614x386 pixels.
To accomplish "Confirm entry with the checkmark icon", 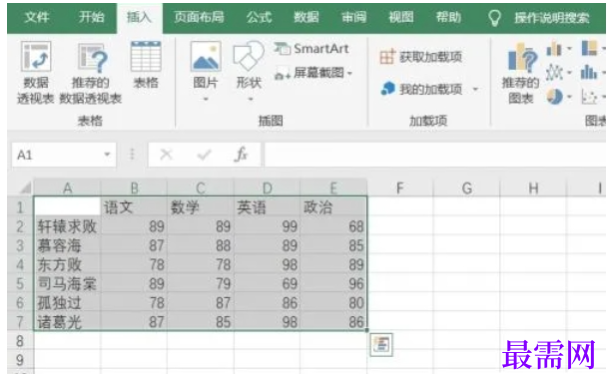I will click(204, 155).
